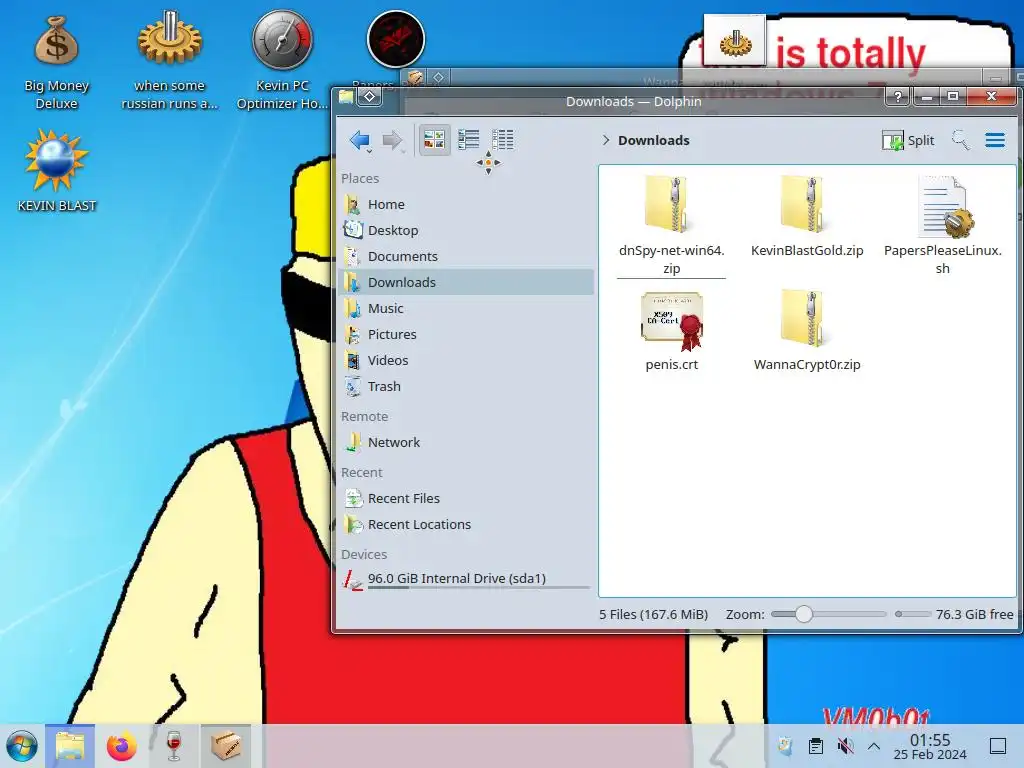1024x768 pixels.
Task: Click the 76.3 GiB free label
Action: (974, 615)
